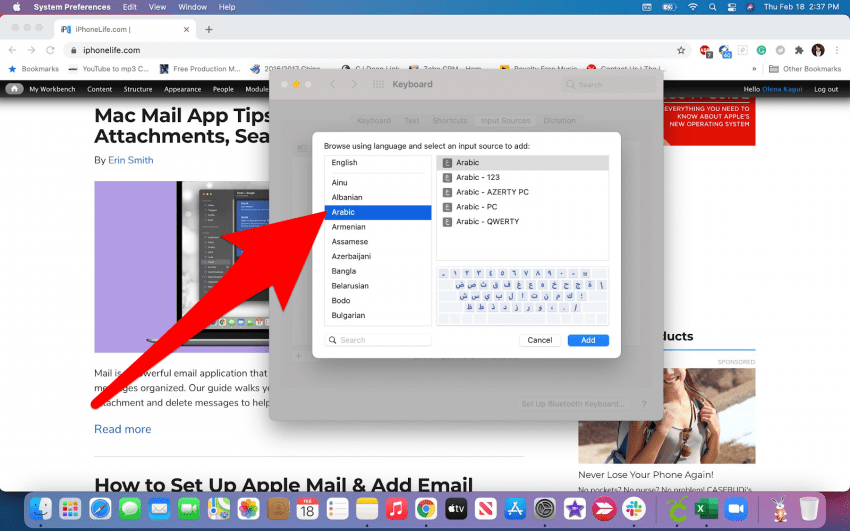Launch FaceTime from the Dock
The width and height of the screenshot is (850, 531).
[189, 509]
